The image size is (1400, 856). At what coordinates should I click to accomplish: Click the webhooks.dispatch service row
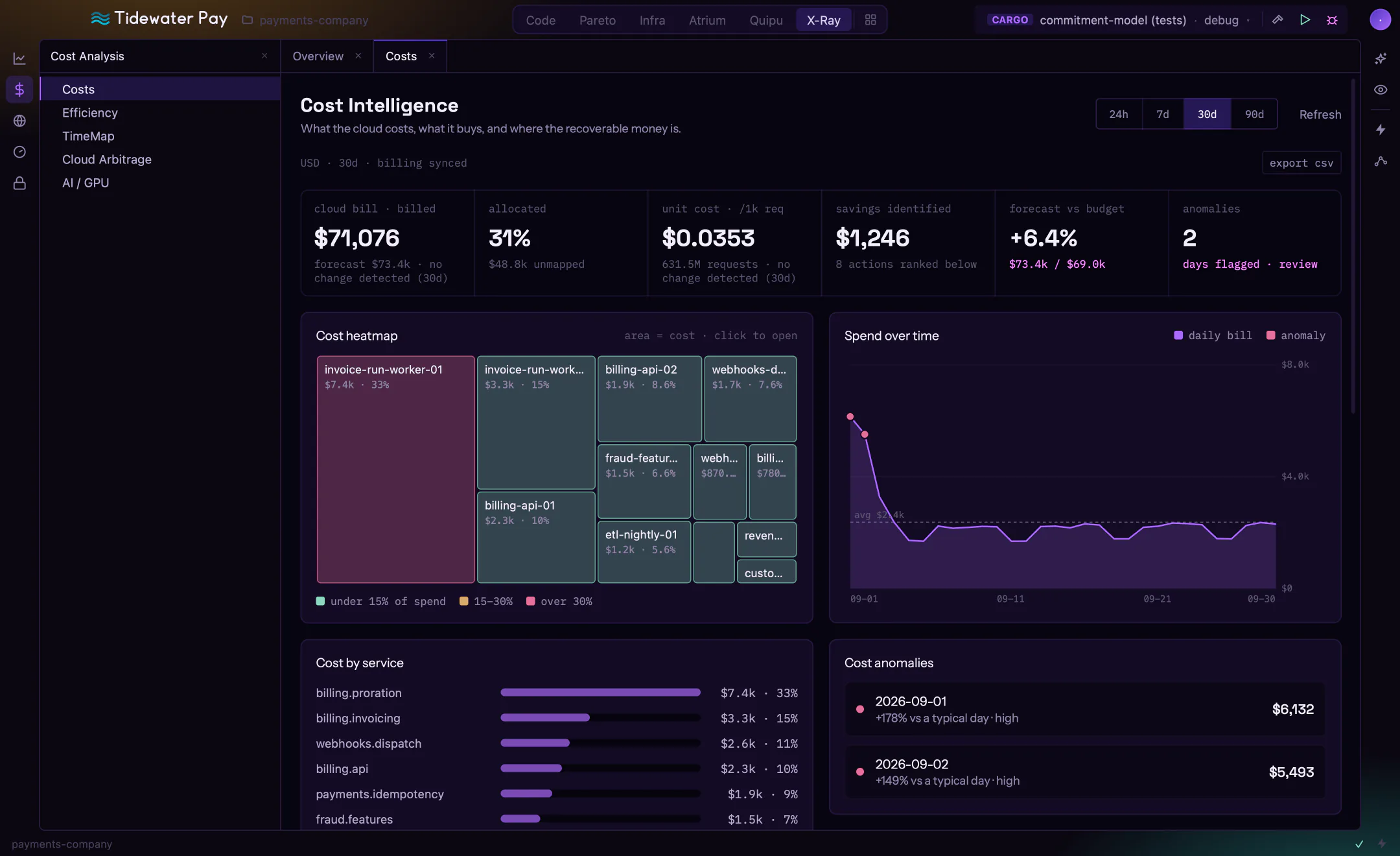(557, 743)
